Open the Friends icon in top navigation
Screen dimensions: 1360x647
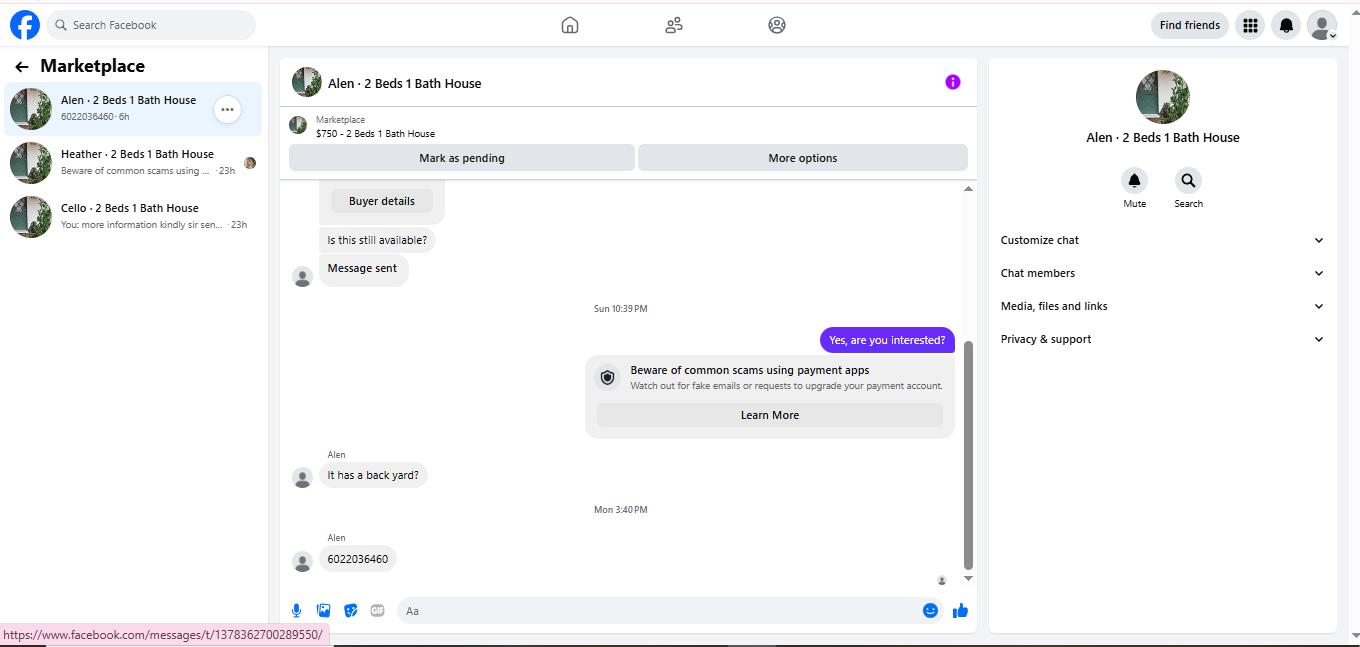click(x=674, y=25)
